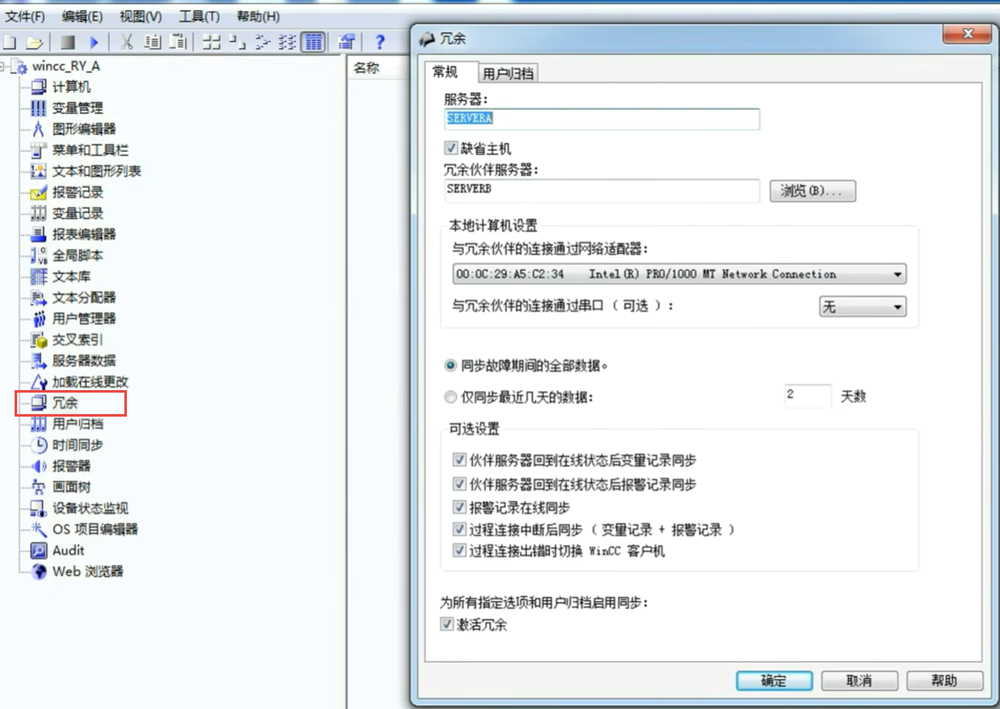
Task: Open the network adapter dropdown list
Action: pos(897,274)
